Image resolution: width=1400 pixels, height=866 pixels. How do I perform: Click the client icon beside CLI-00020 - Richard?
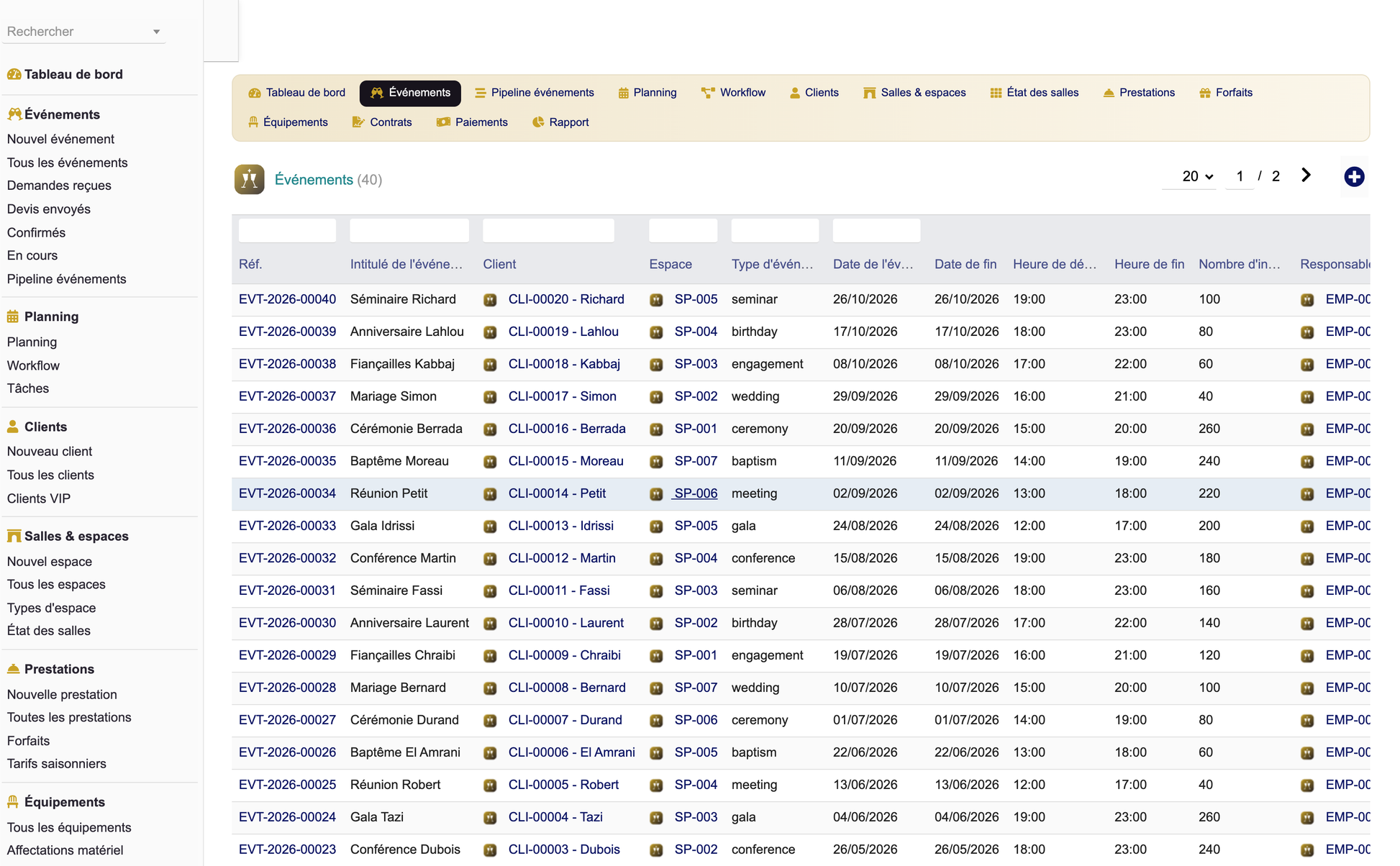click(x=490, y=300)
